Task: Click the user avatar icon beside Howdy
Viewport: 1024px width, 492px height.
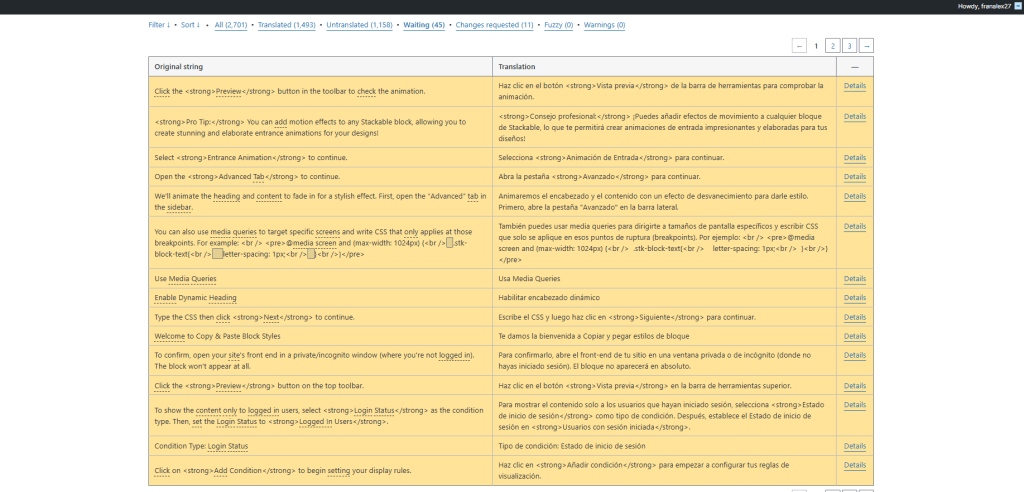Action: coord(1017,6)
